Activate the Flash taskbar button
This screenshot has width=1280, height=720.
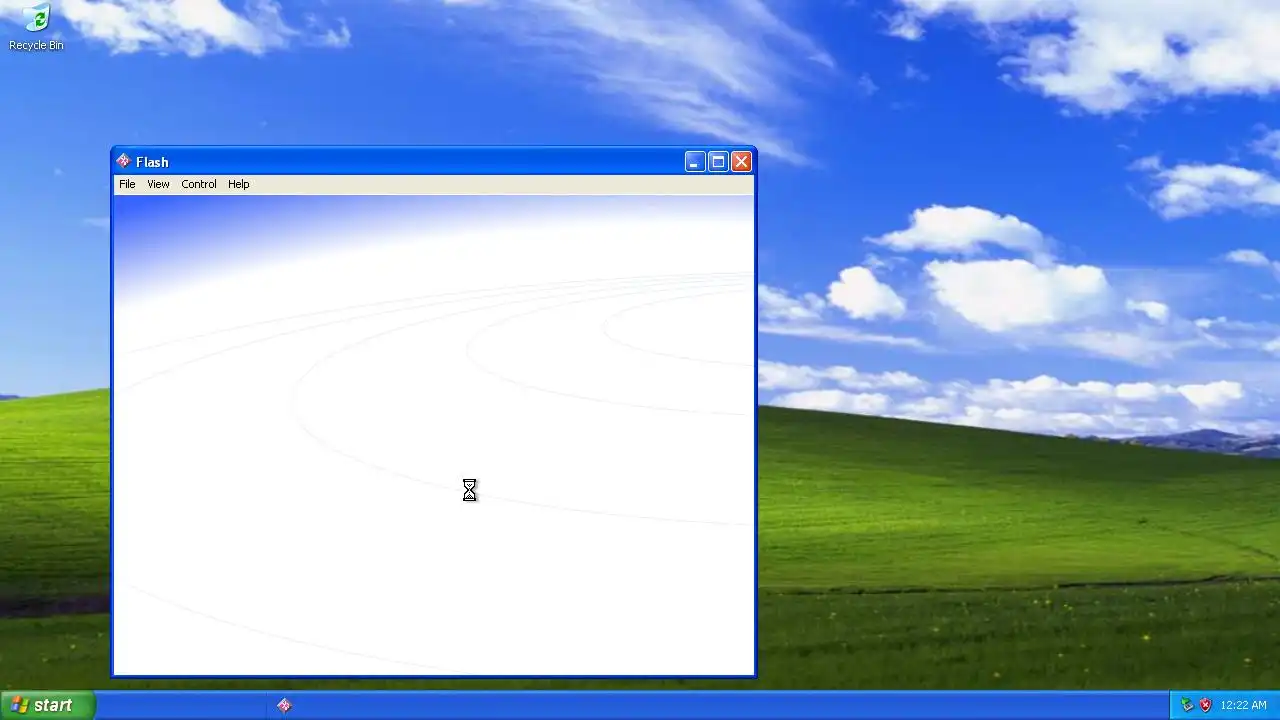point(284,705)
